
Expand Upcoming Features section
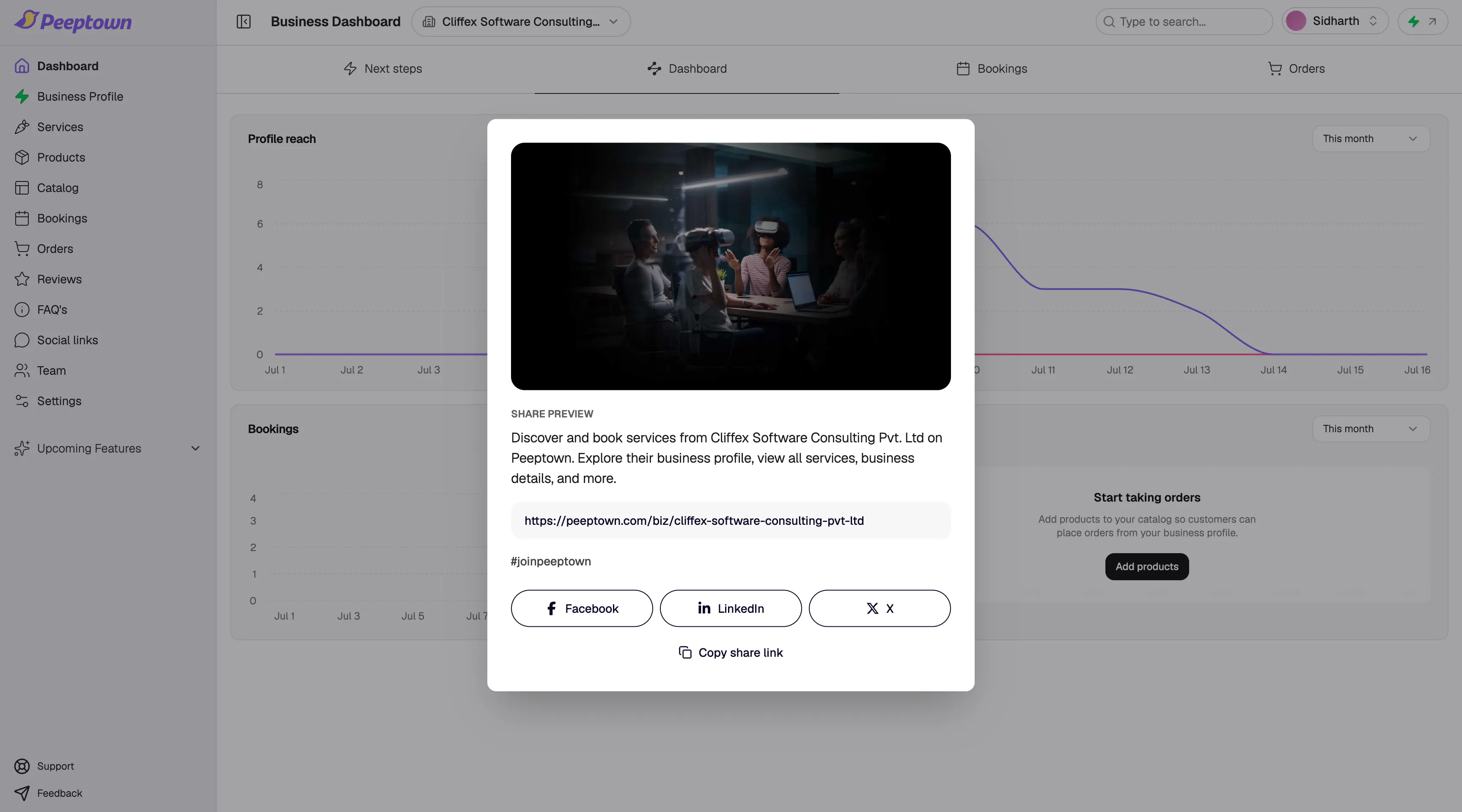pos(108,448)
